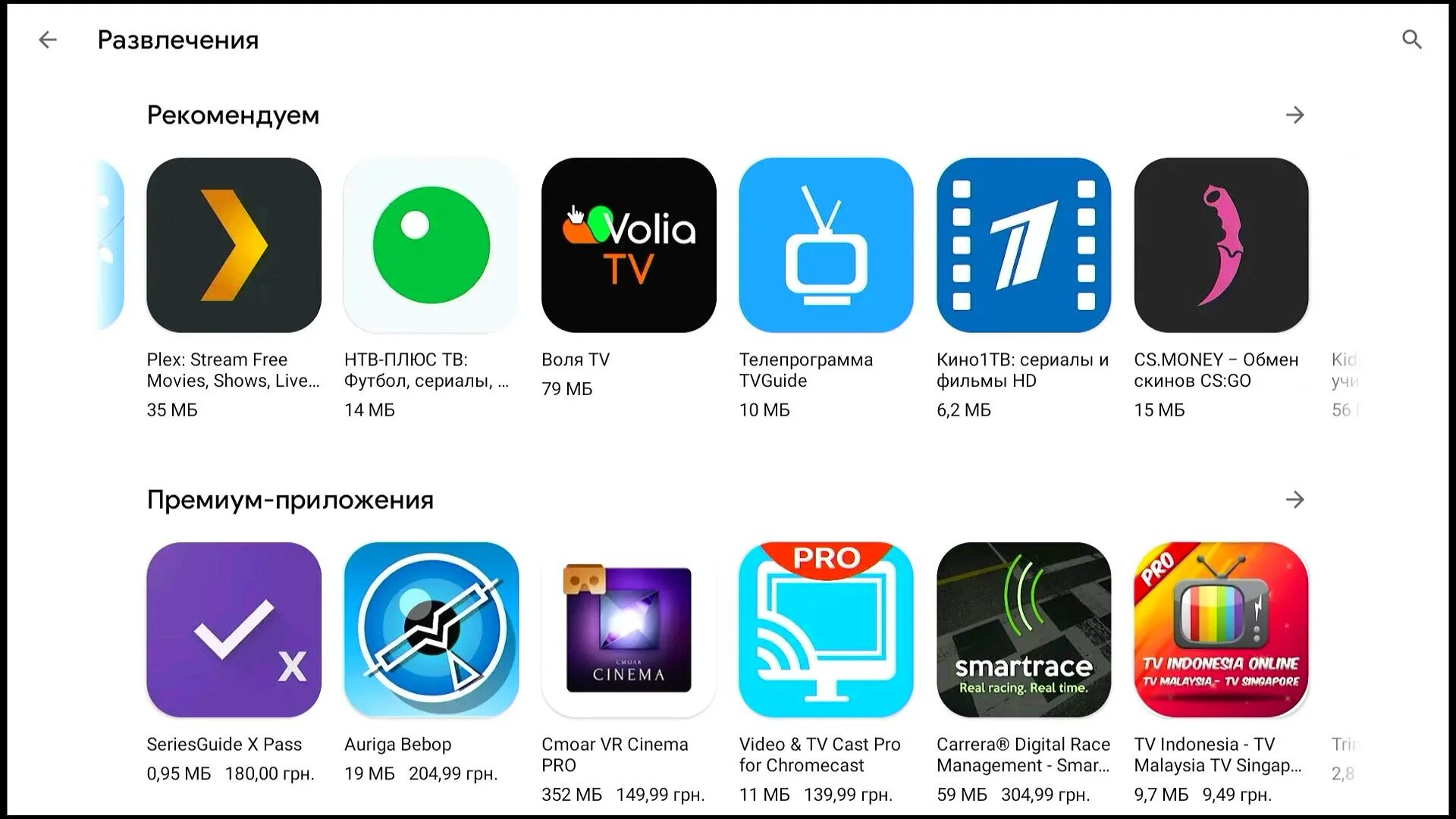Click back navigation arrow
Image resolution: width=1456 pixels, height=819 pixels.
[47, 39]
